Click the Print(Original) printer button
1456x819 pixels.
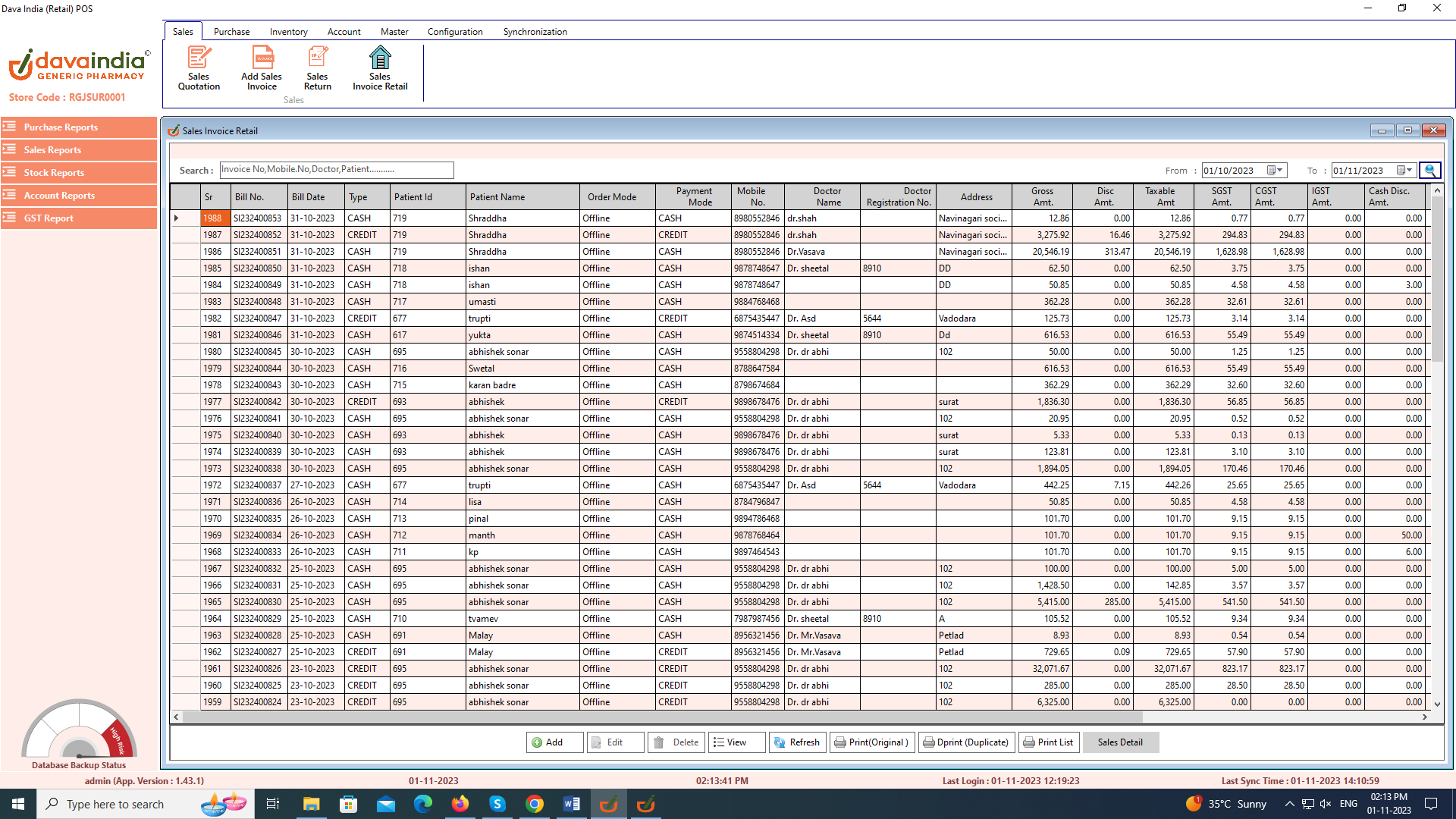coord(872,742)
